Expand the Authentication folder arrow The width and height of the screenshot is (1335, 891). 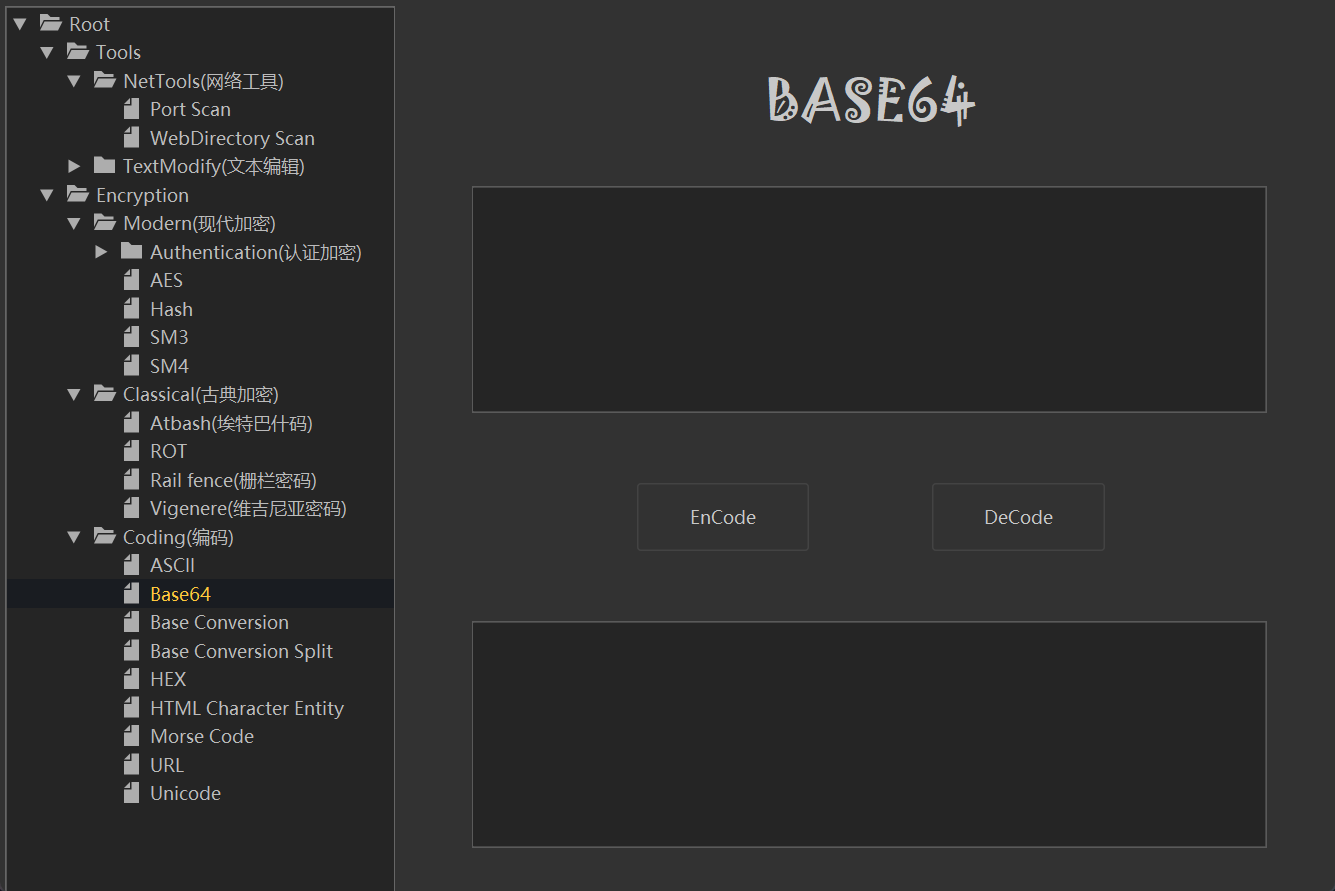point(101,252)
